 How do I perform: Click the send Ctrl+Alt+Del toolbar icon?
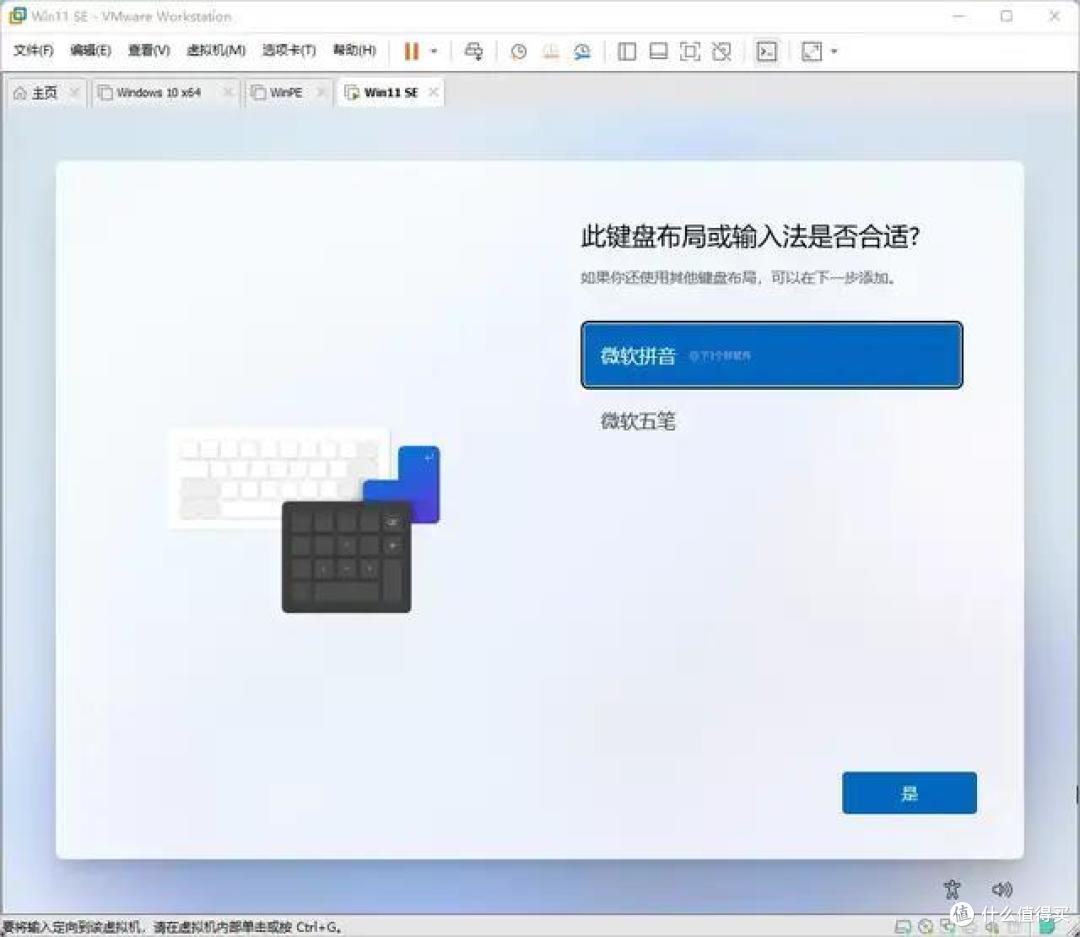[x=474, y=51]
